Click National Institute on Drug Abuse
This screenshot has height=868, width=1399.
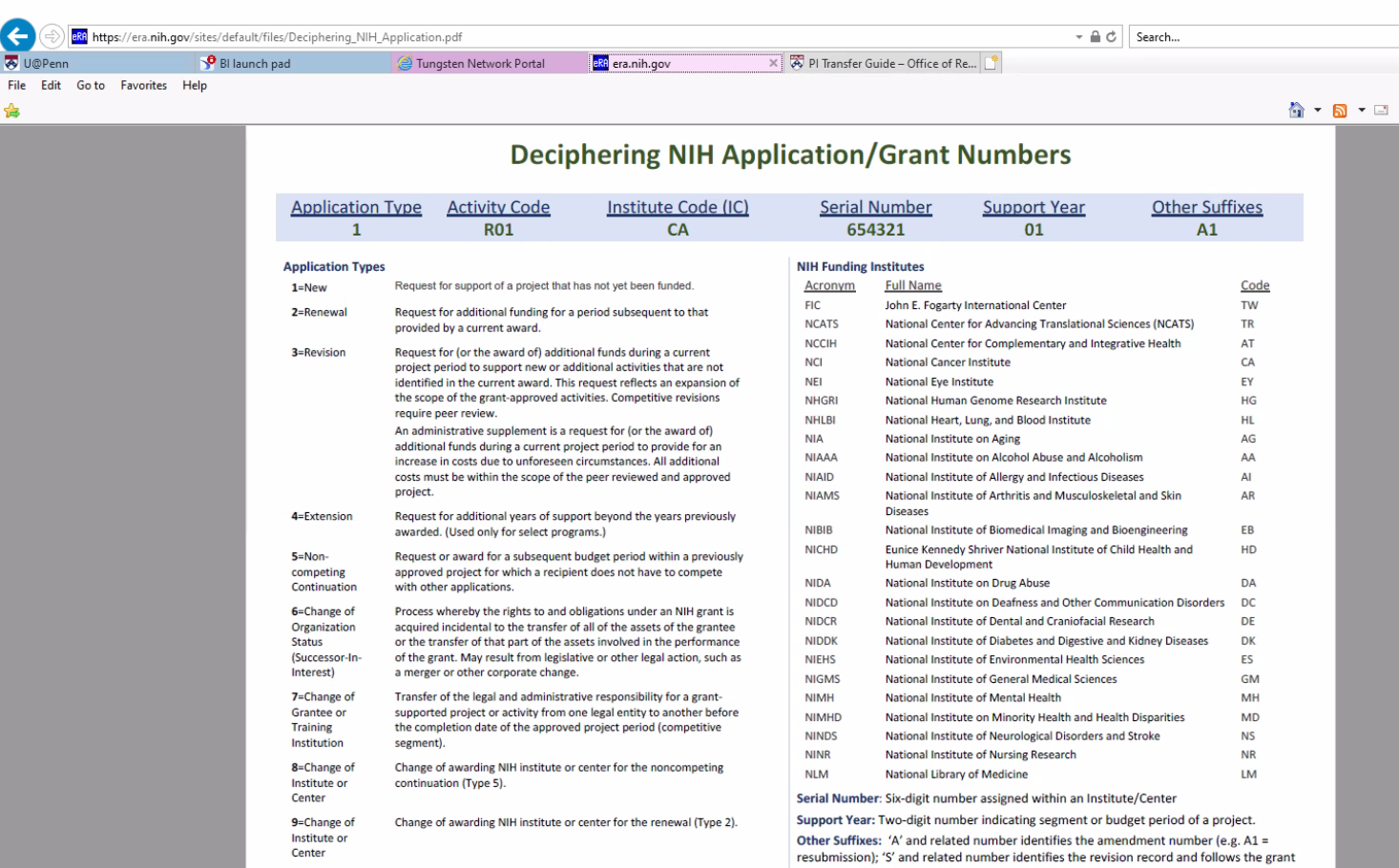tap(967, 583)
